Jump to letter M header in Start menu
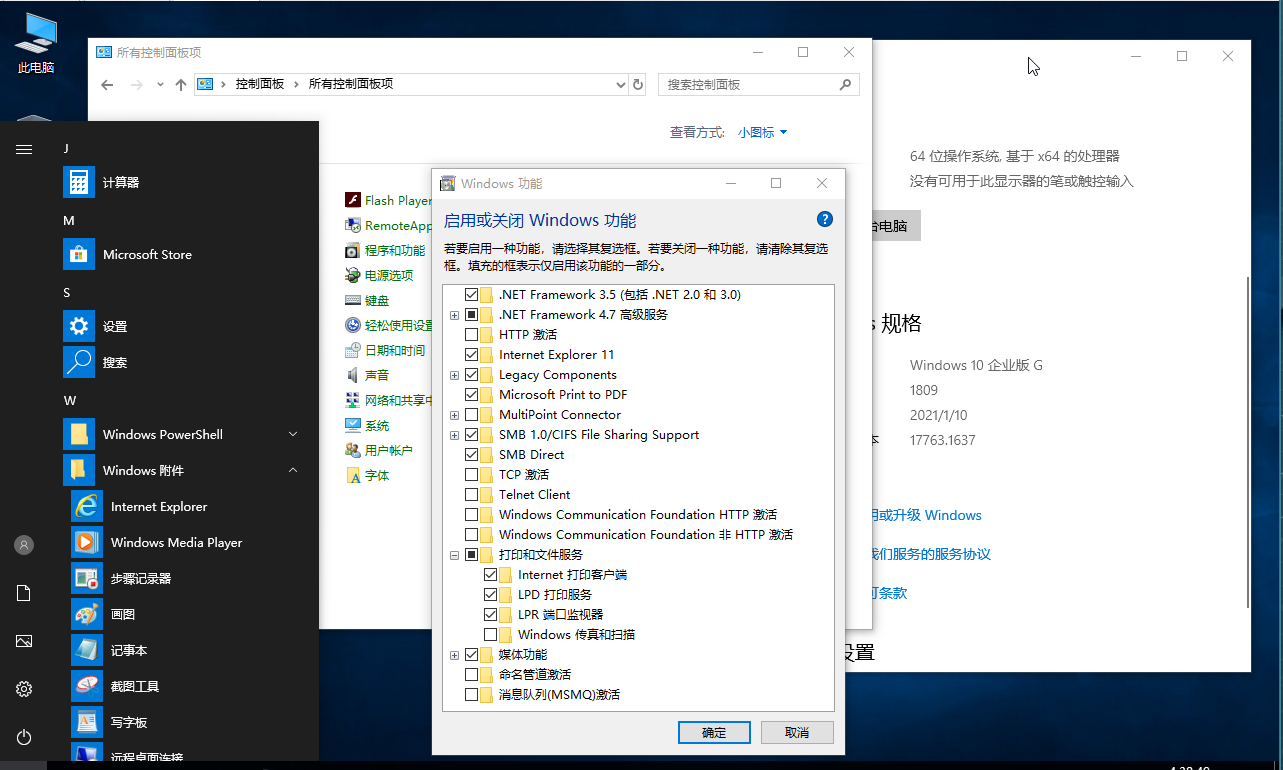Image resolution: width=1283 pixels, height=770 pixels. [x=69, y=220]
